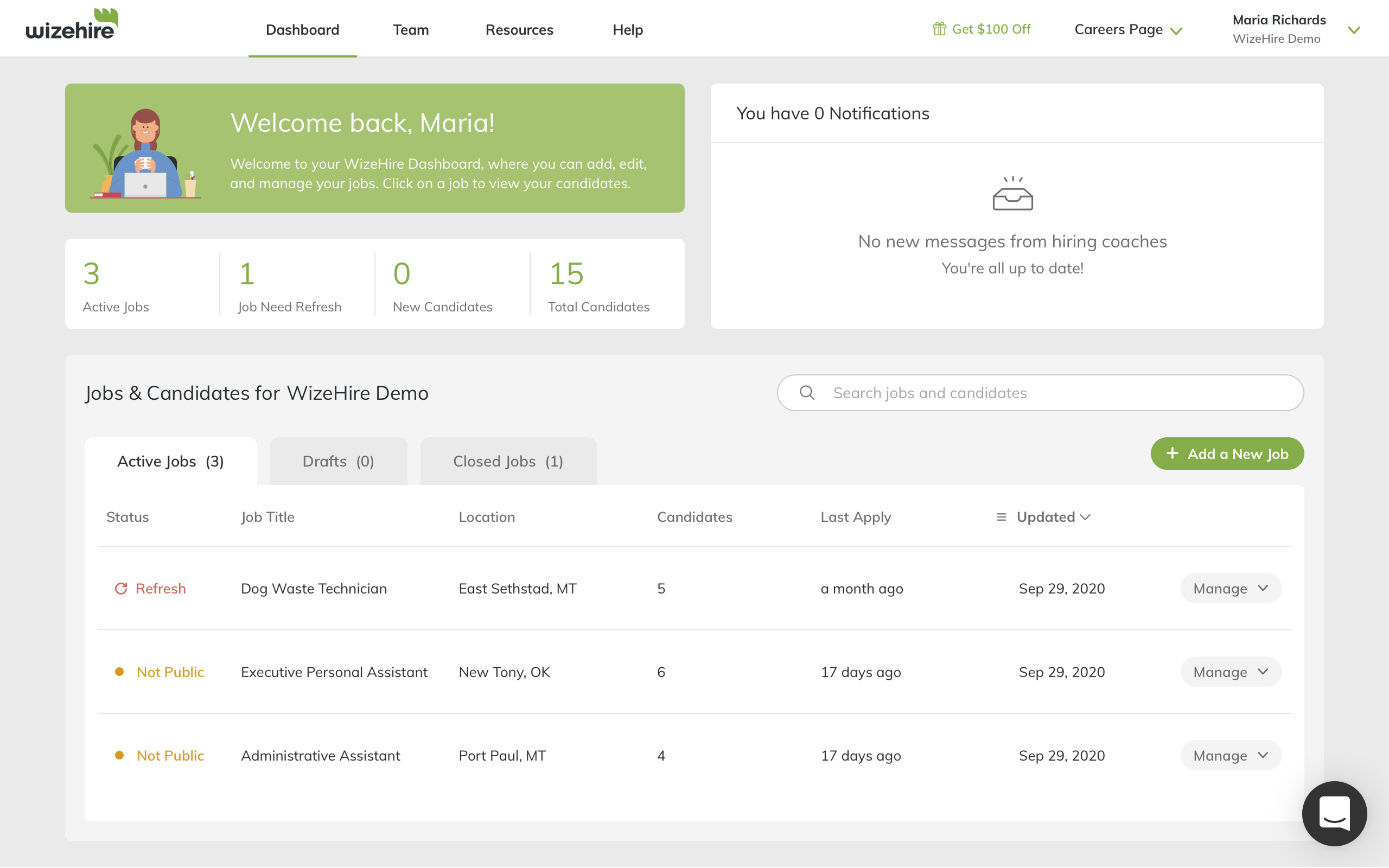Image resolution: width=1389 pixels, height=868 pixels.
Task: Click the sort lines icon beside Updated
Action: (x=1002, y=517)
